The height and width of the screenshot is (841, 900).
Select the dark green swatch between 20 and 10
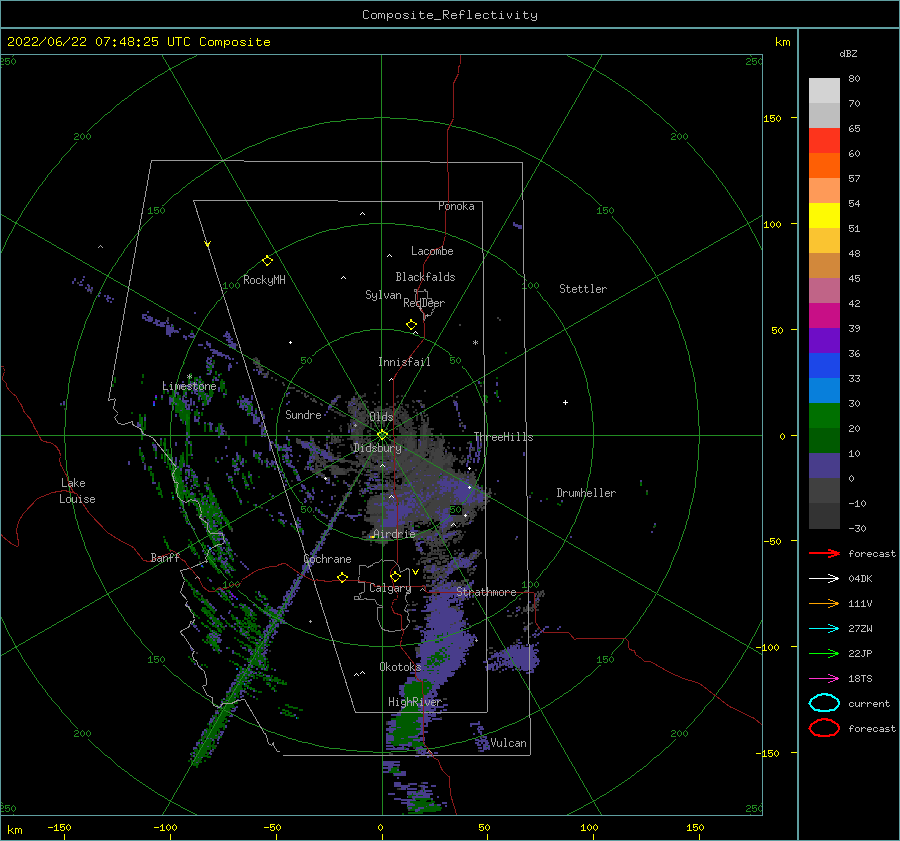point(824,441)
